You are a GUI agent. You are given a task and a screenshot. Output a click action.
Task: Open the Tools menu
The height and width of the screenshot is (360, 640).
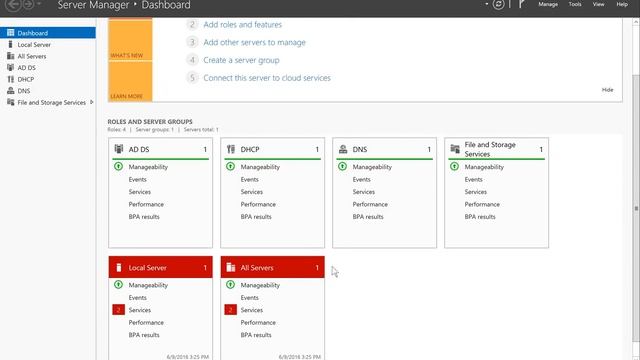coord(575,4)
